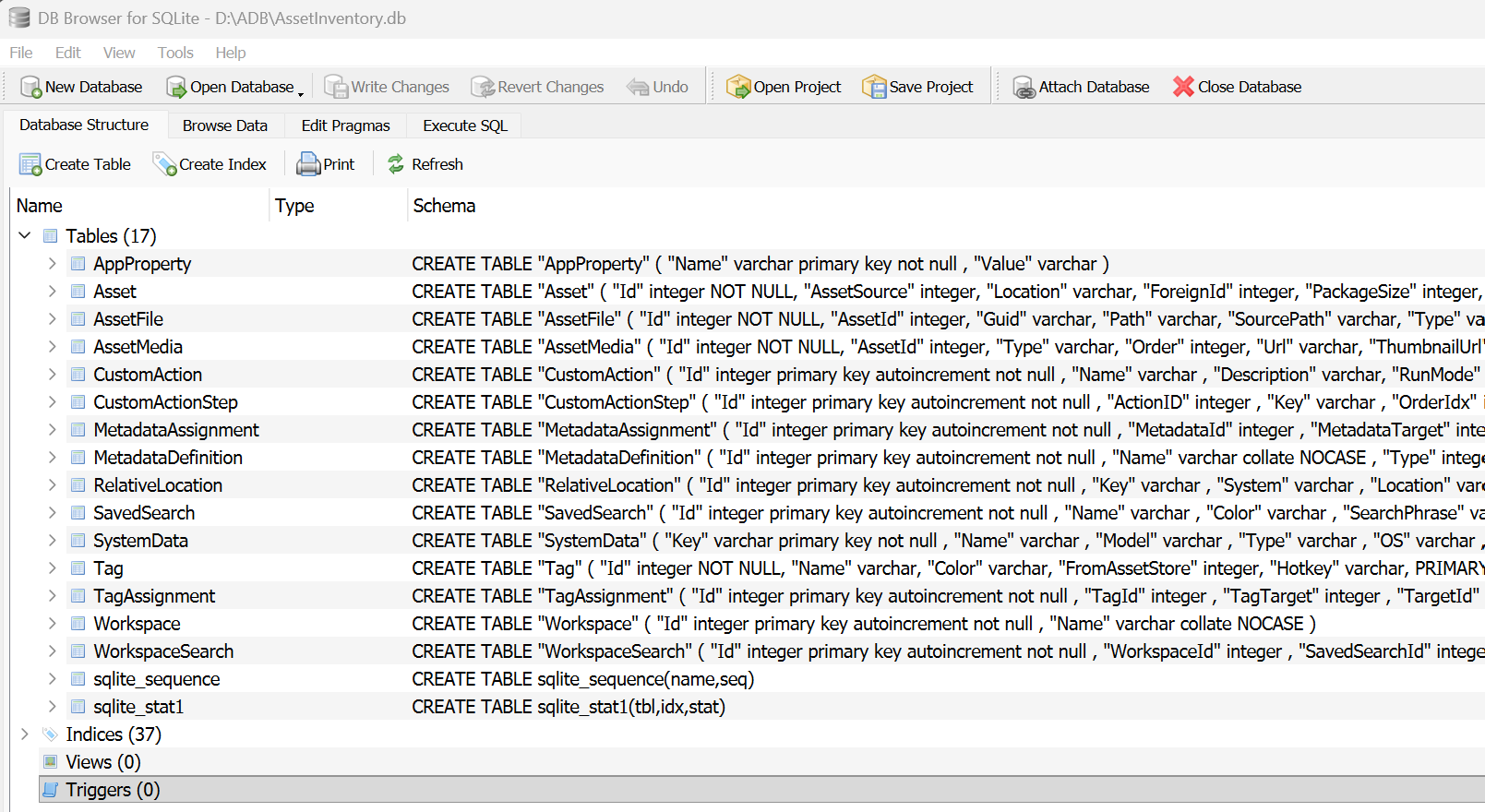Click the Workspace table icon

78,624
